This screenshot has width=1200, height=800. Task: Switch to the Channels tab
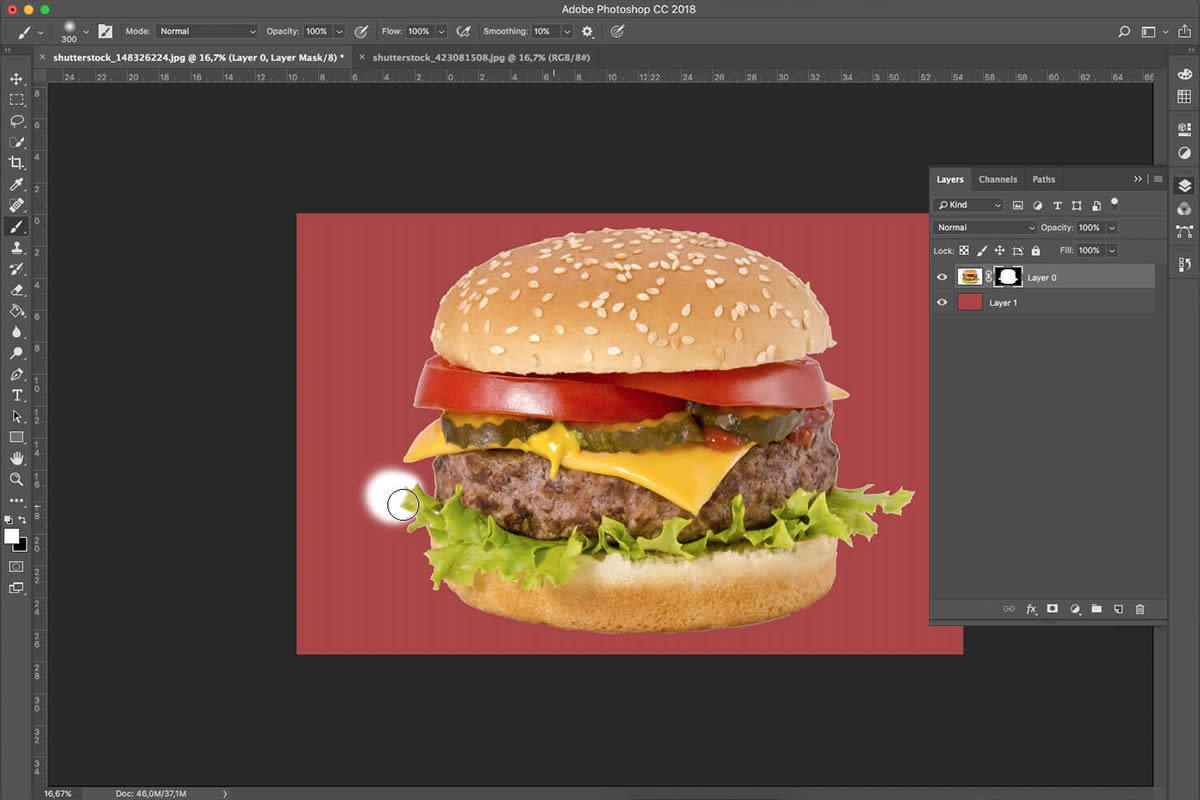tap(997, 179)
